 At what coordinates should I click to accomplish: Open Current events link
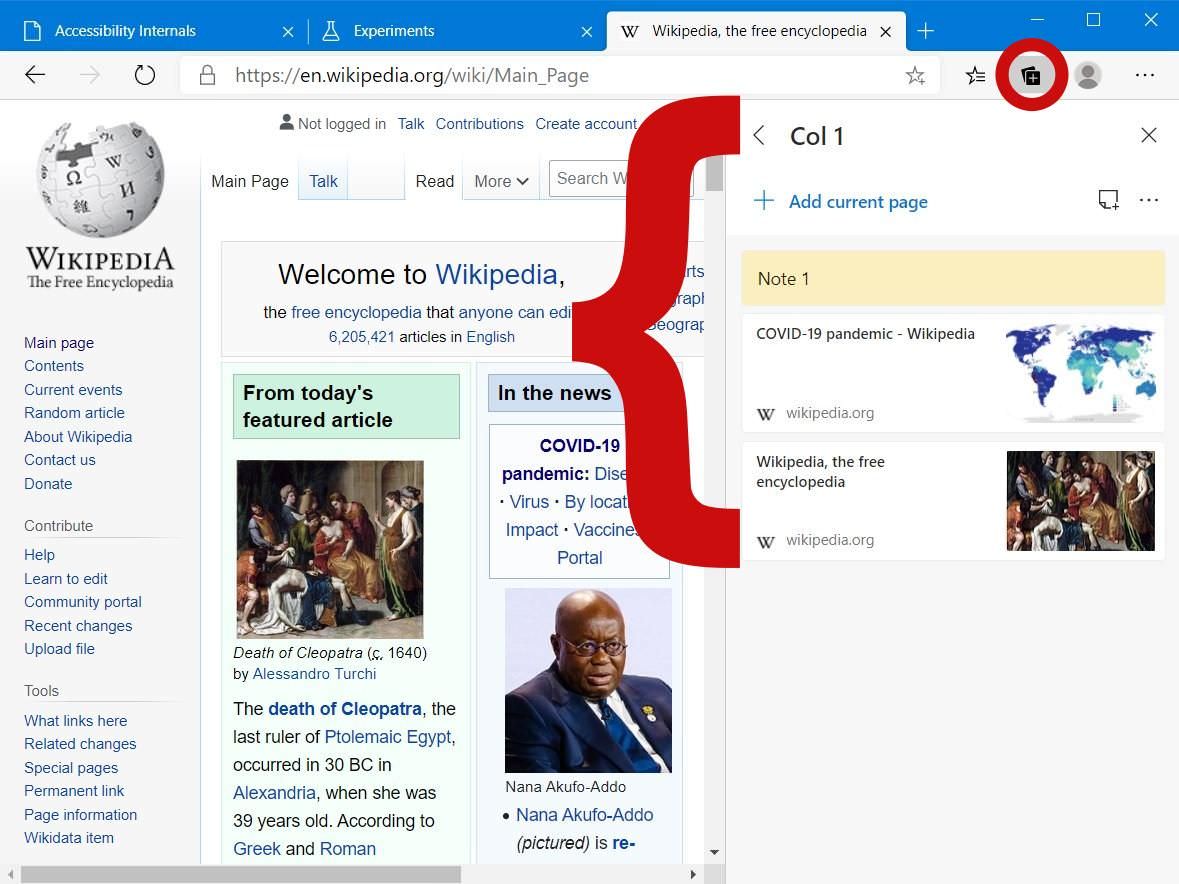(x=73, y=390)
